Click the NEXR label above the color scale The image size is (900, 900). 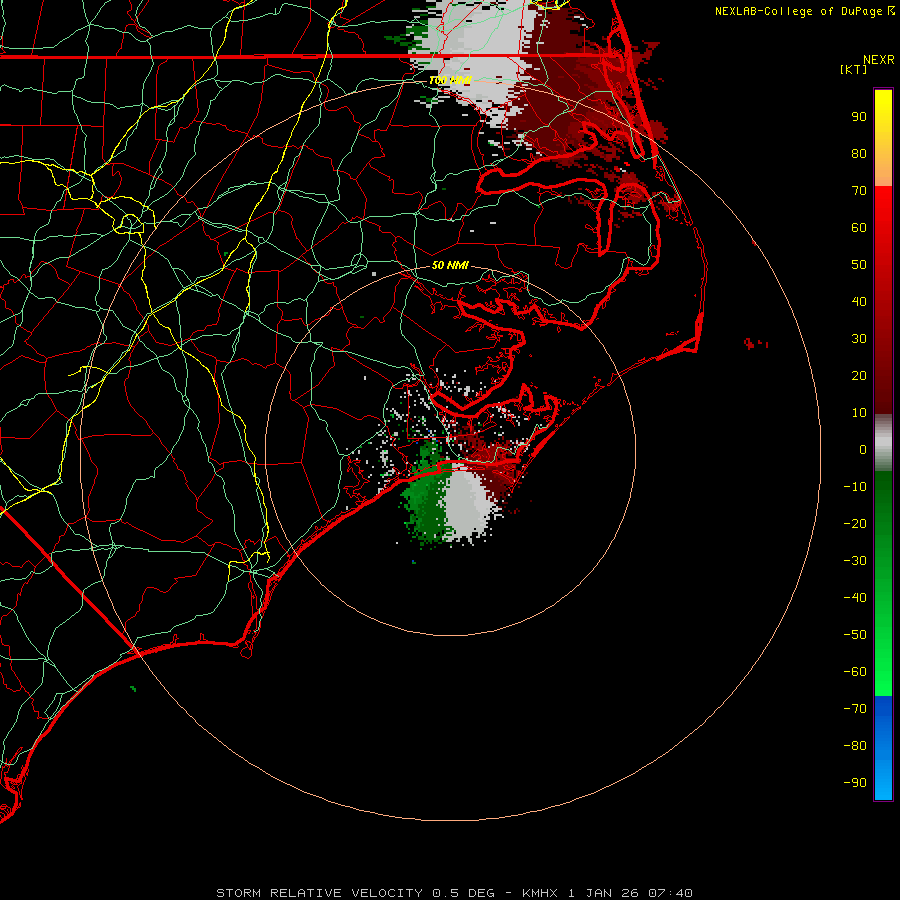(x=879, y=60)
